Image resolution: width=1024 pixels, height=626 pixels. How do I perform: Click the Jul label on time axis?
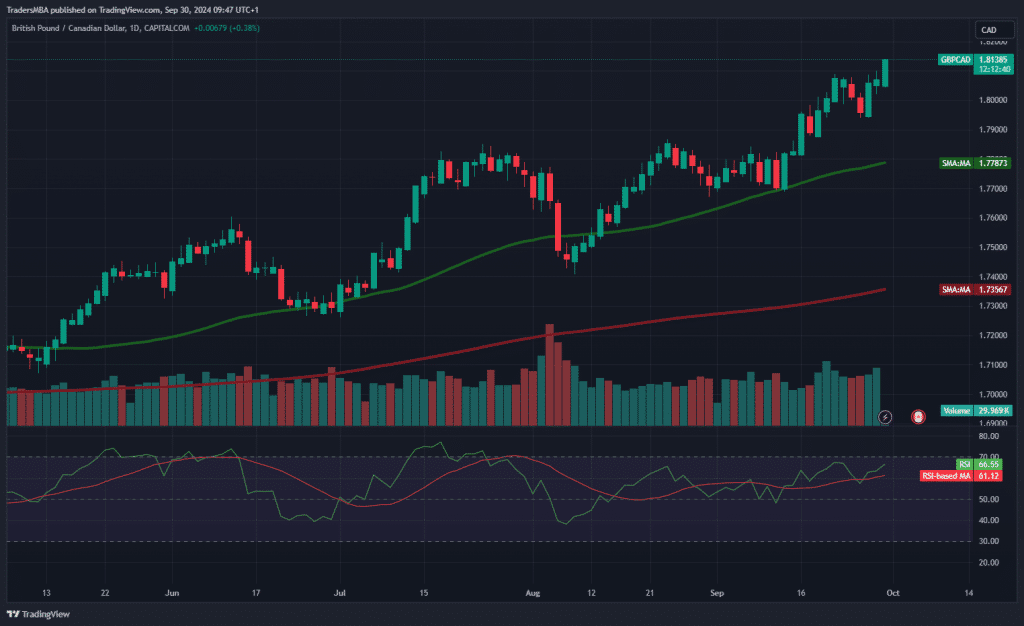[x=342, y=593]
